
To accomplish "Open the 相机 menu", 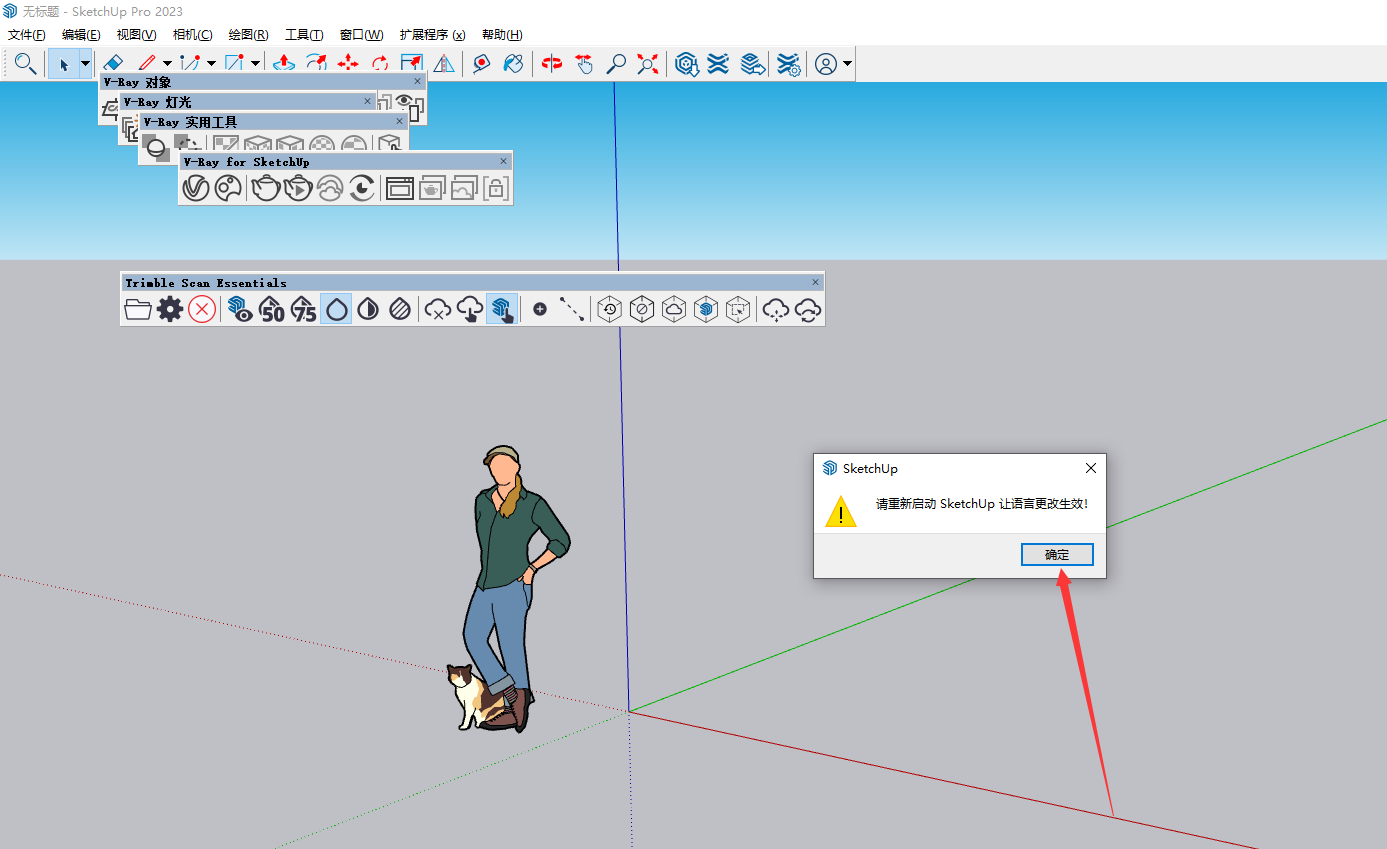I will 192,34.
